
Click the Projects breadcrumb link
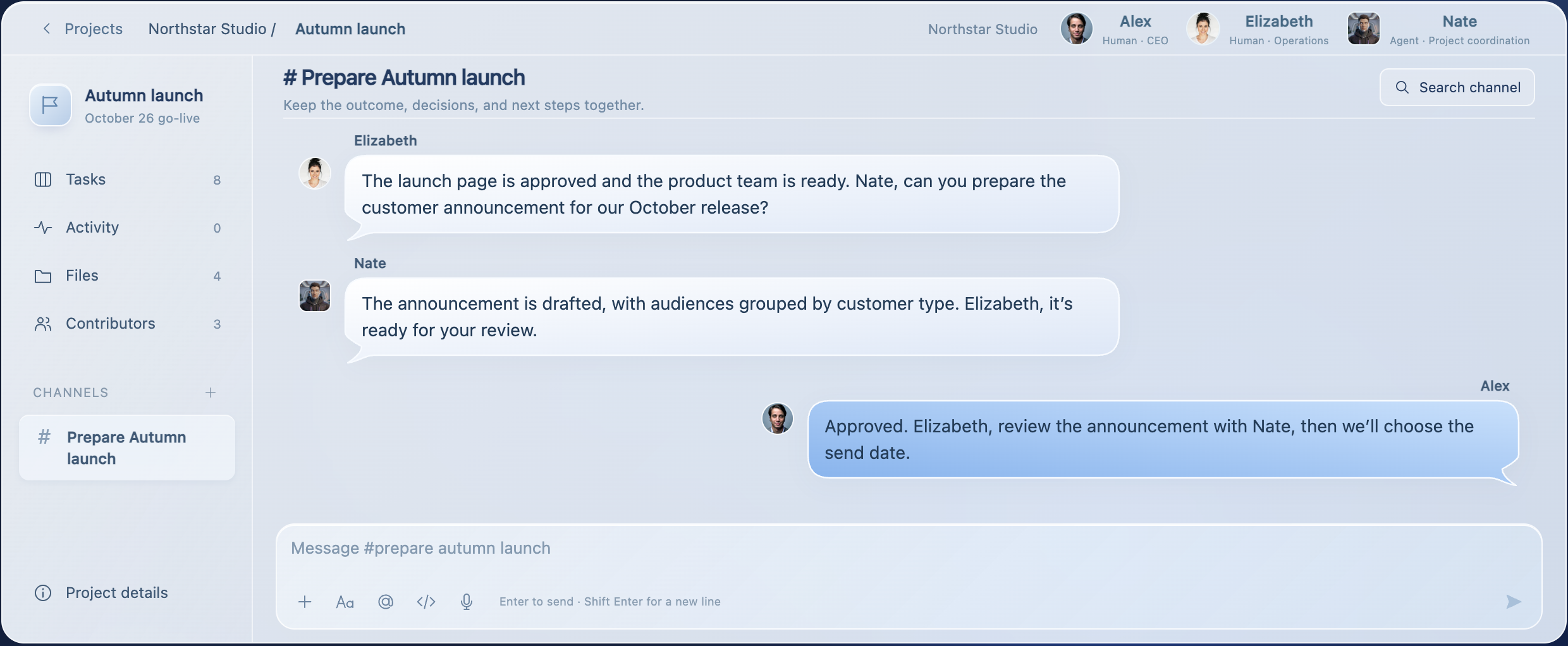pos(94,29)
